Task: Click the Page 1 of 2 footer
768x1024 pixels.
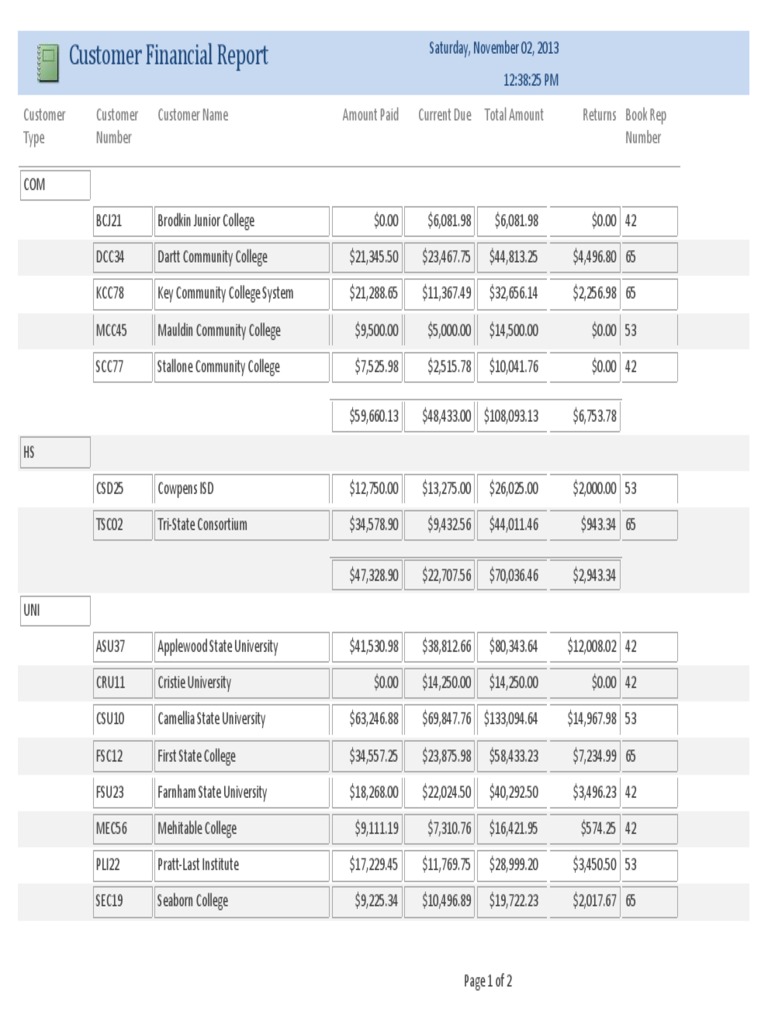Action: click(x=488, y=982)
